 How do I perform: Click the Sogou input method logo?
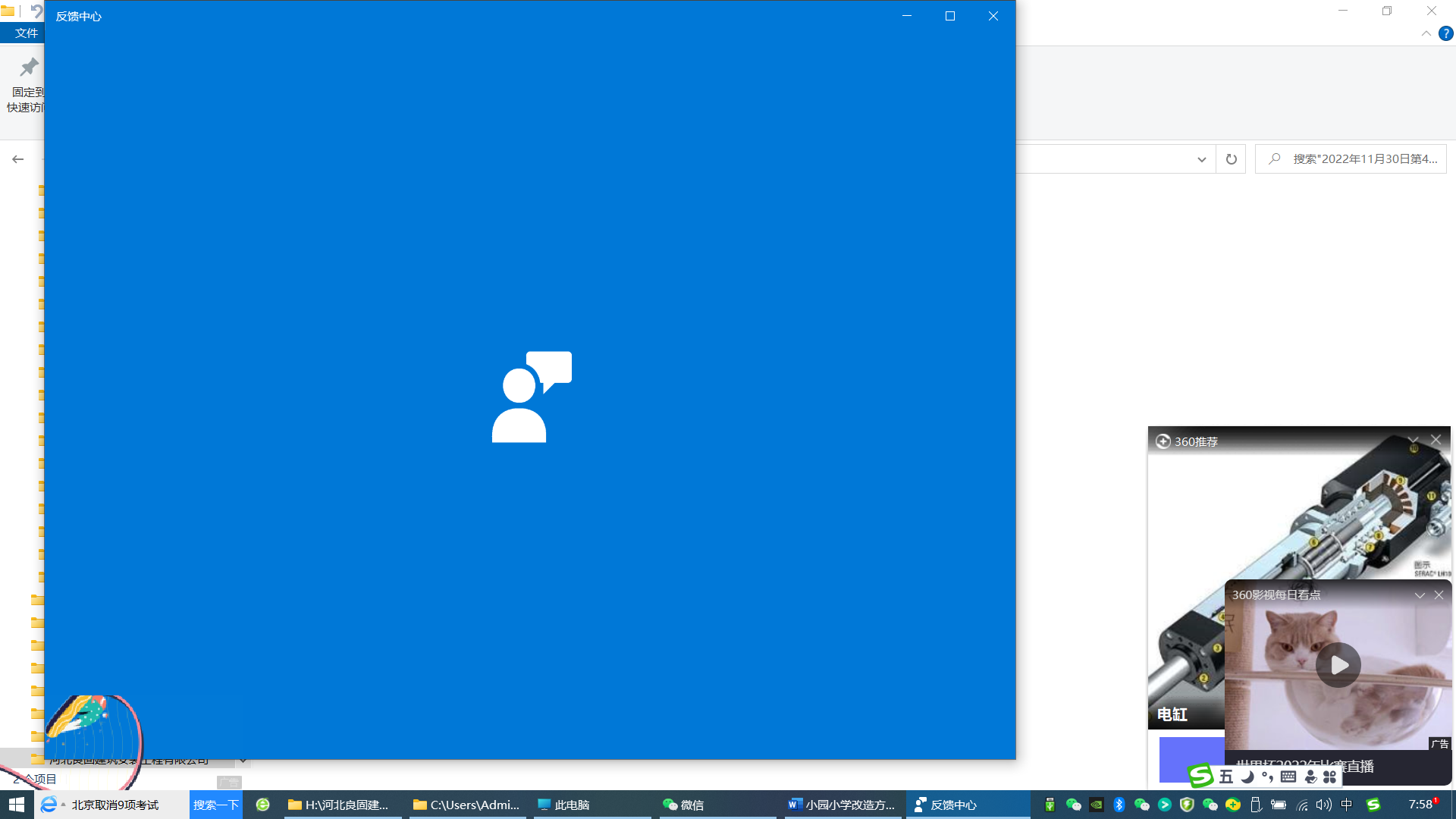tap(1200, 776)
